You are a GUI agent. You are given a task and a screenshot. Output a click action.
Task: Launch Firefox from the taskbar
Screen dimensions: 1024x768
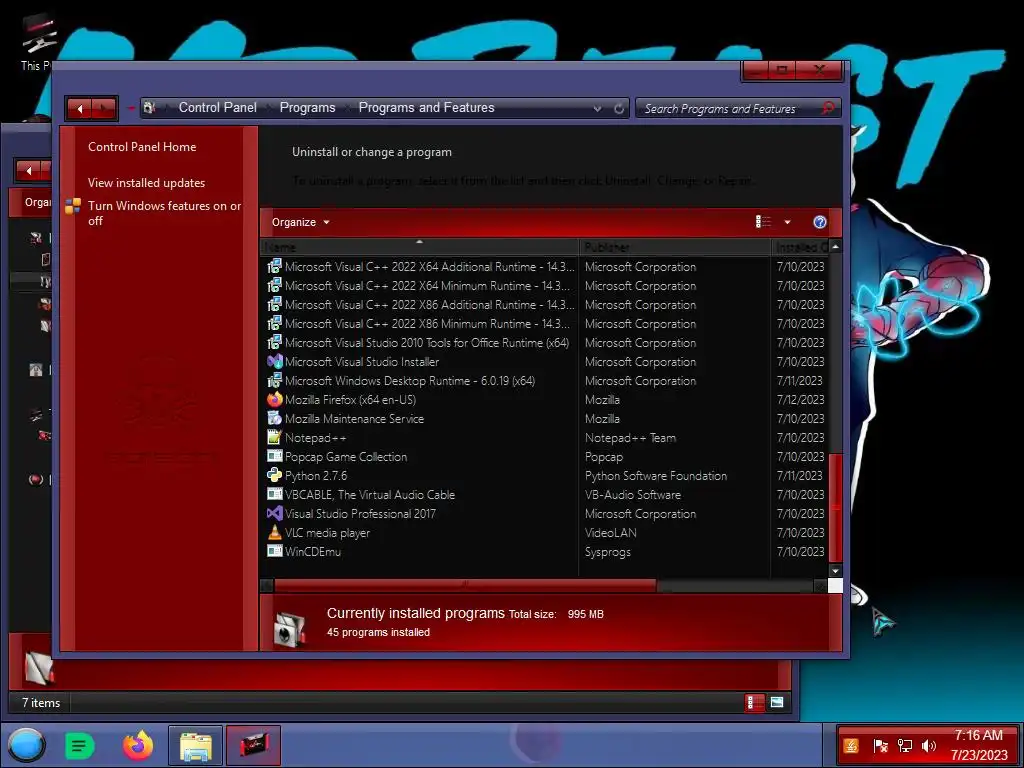138,744
